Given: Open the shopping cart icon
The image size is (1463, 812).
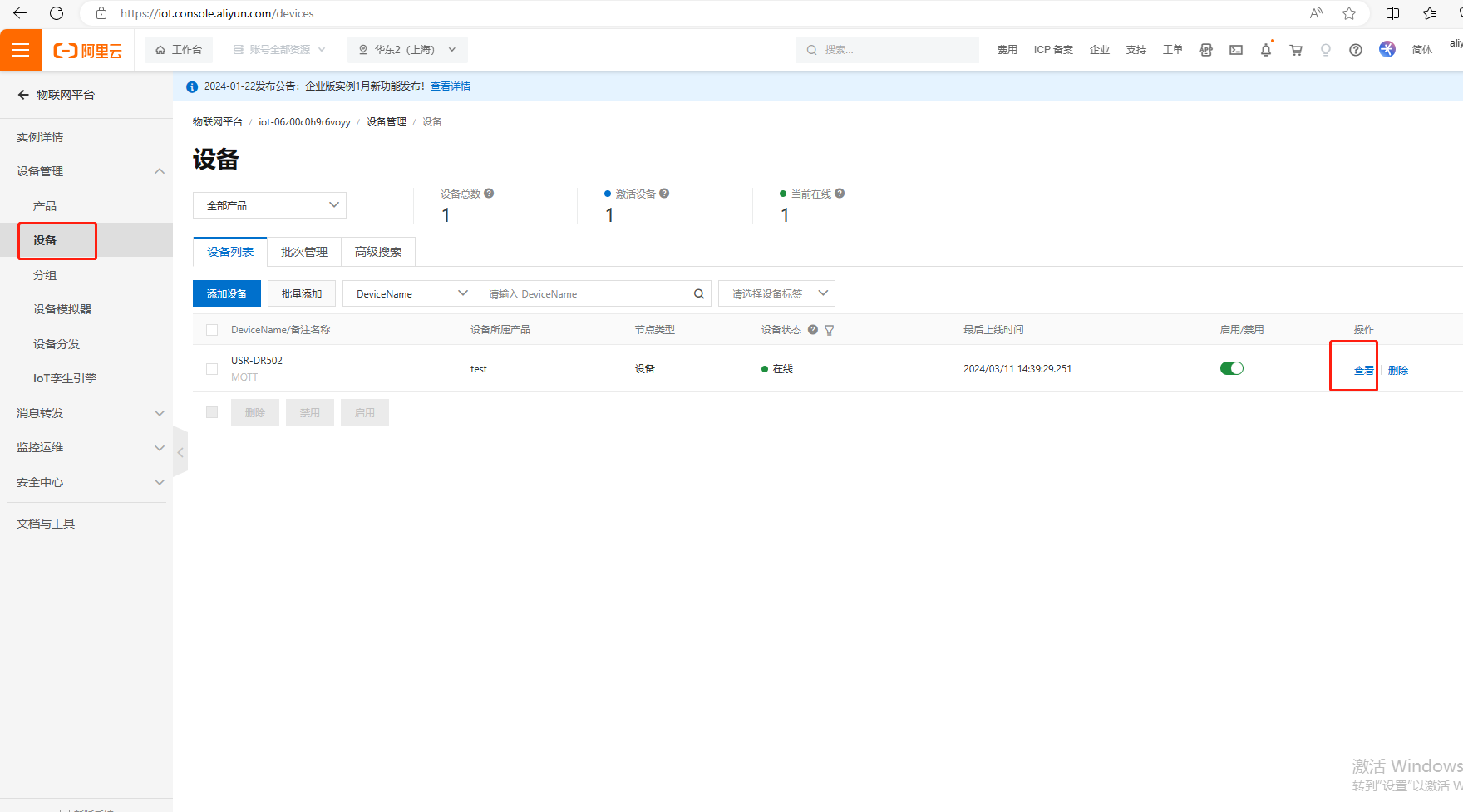Looking at the screenshot, I should (x=1295, y=50).
